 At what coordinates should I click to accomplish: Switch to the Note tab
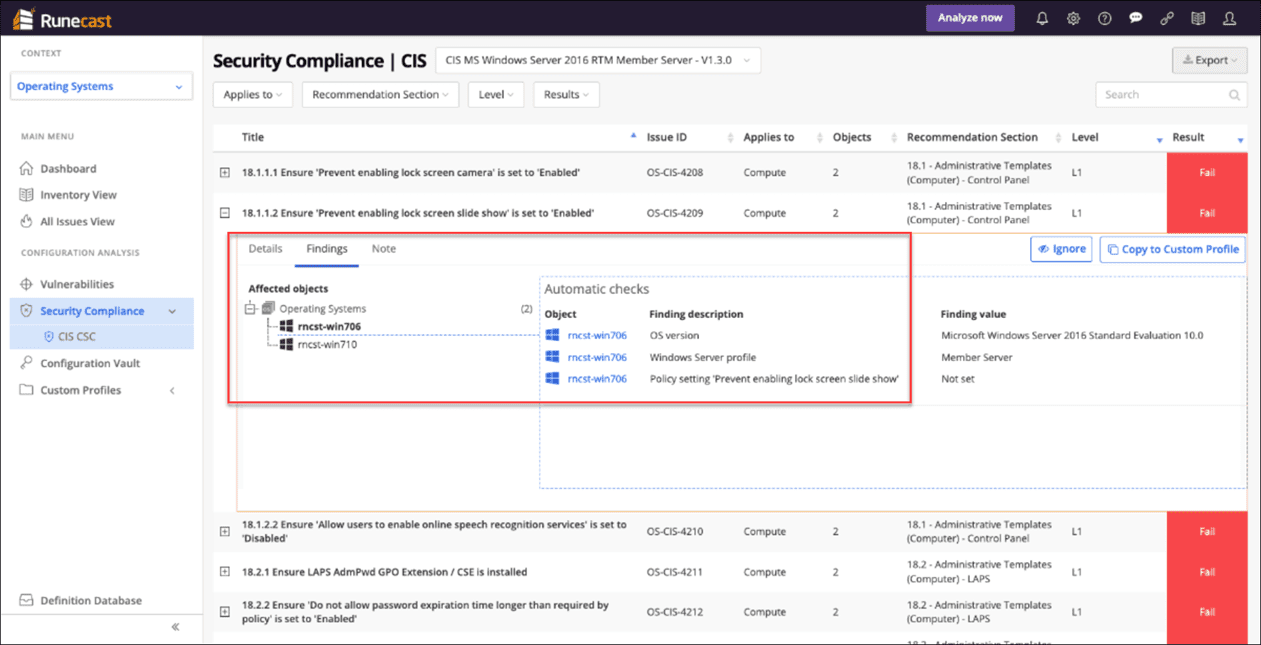[x=383, y=249]
